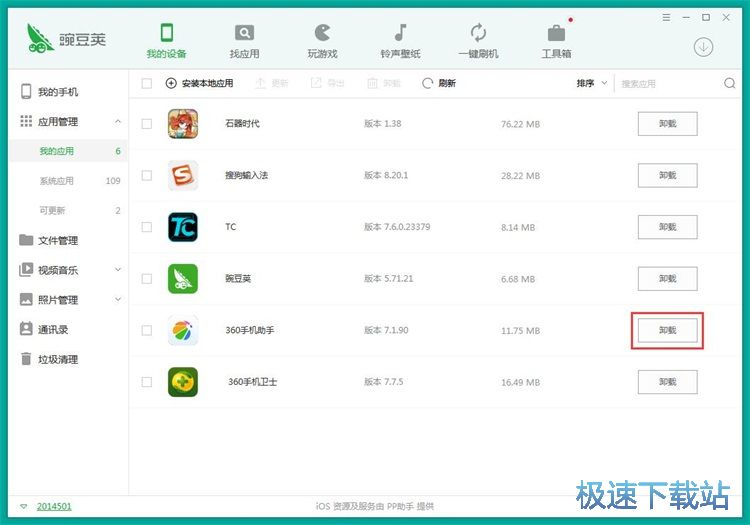The image size is (750, 525).
Task: Click the 版本 7.6.0.23379 text
Action: (x=397, y=227)
